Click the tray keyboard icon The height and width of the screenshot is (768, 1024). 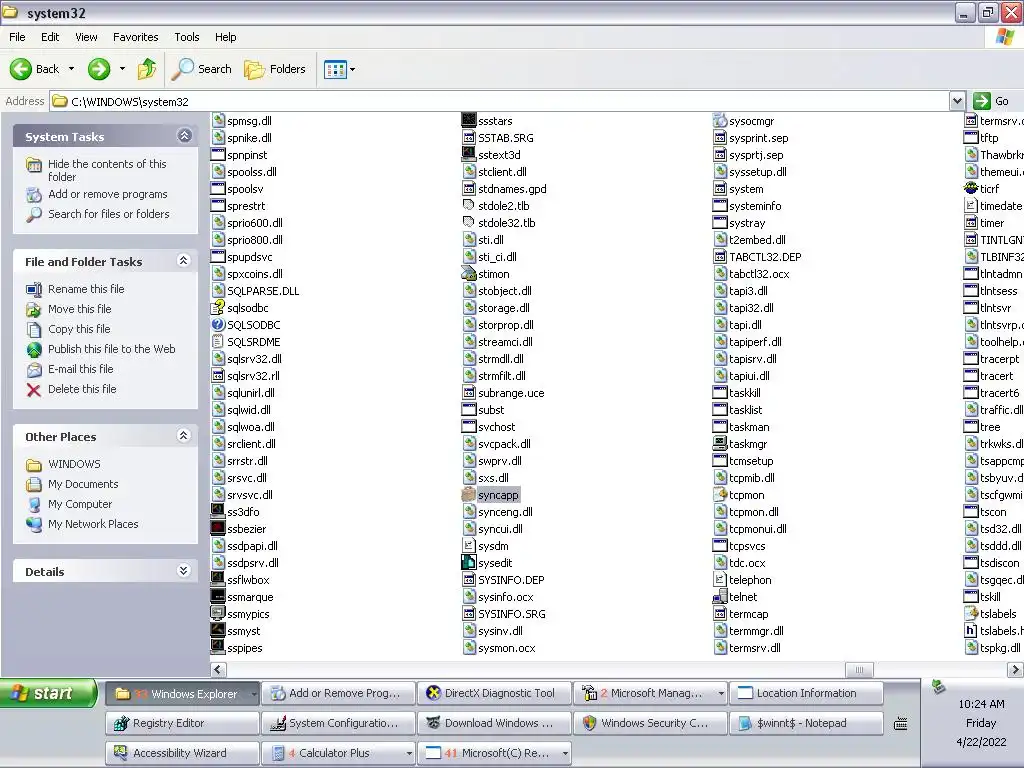[x=901, y=724]
